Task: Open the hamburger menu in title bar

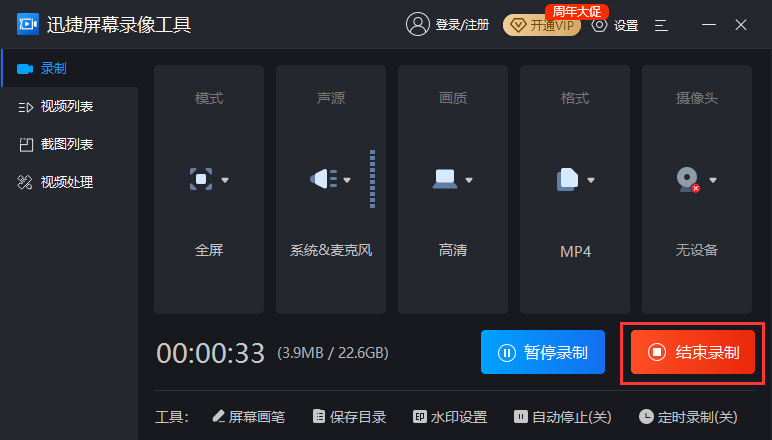Action: tap(661, 25)
